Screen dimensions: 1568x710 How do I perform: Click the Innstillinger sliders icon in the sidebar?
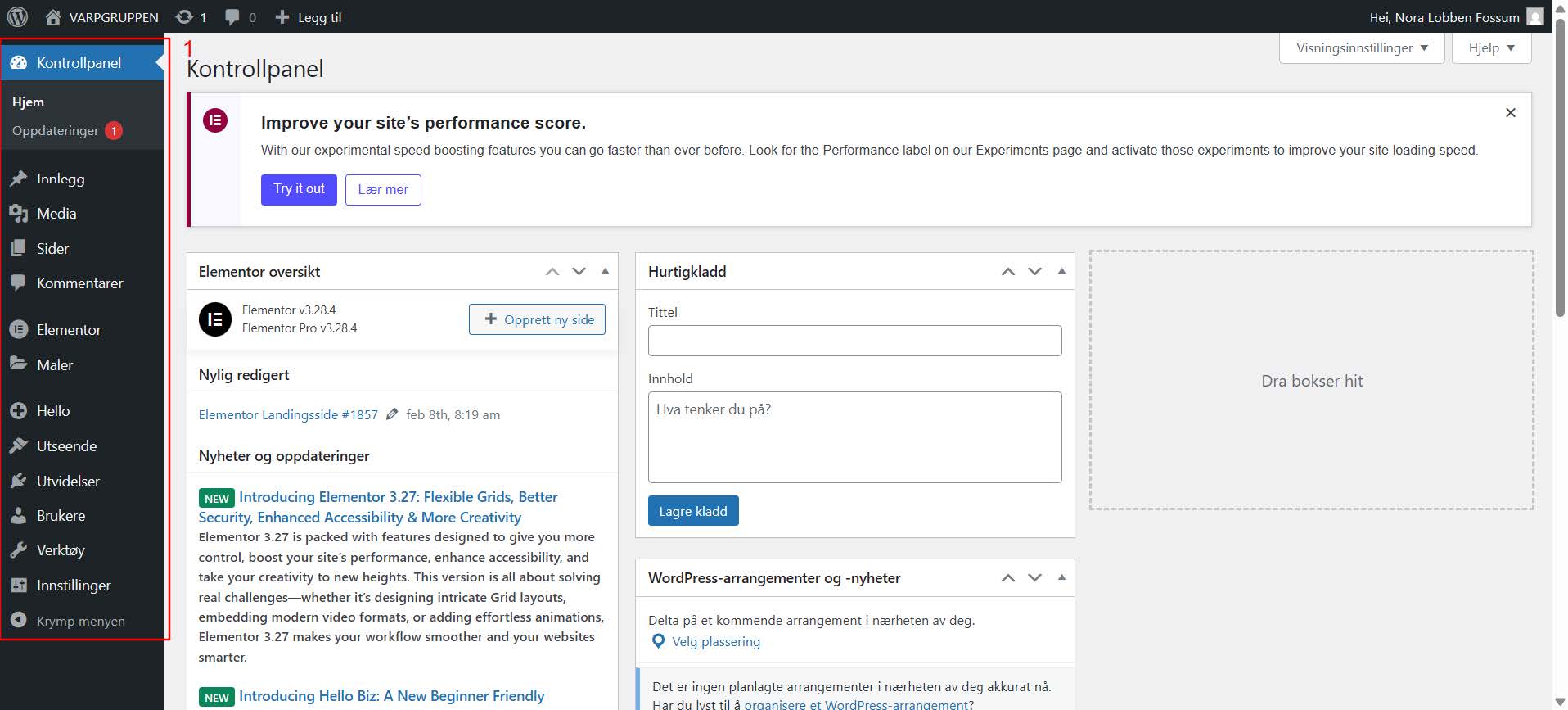point(18,585)
